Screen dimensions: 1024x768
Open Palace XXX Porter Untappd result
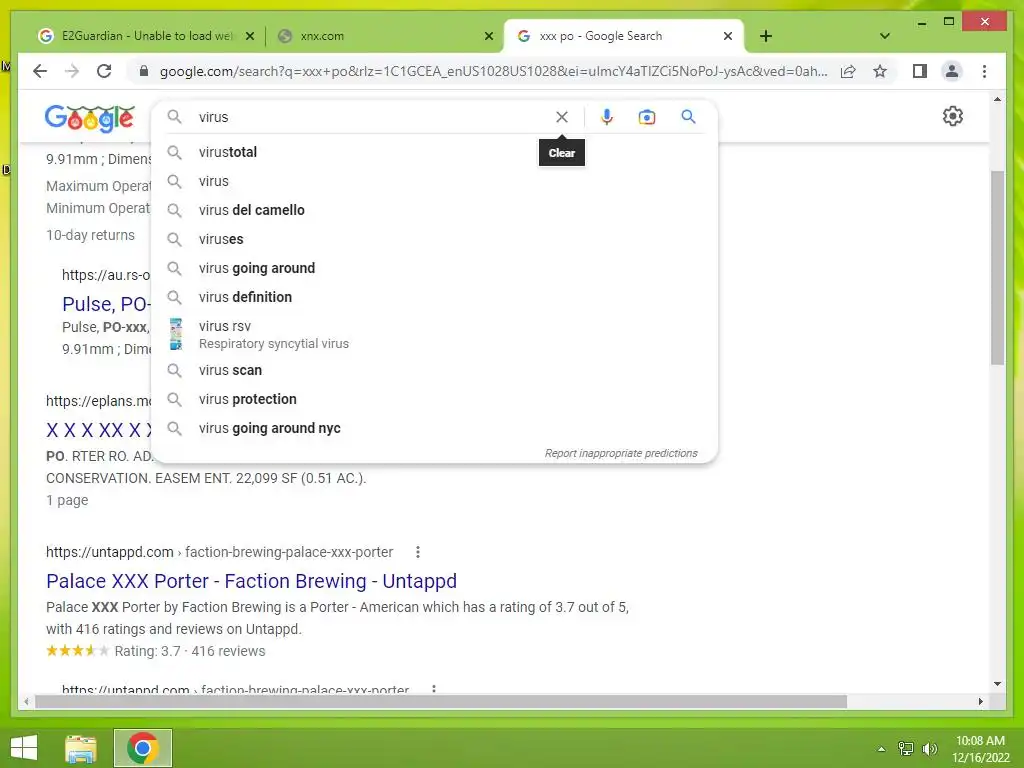251,581
